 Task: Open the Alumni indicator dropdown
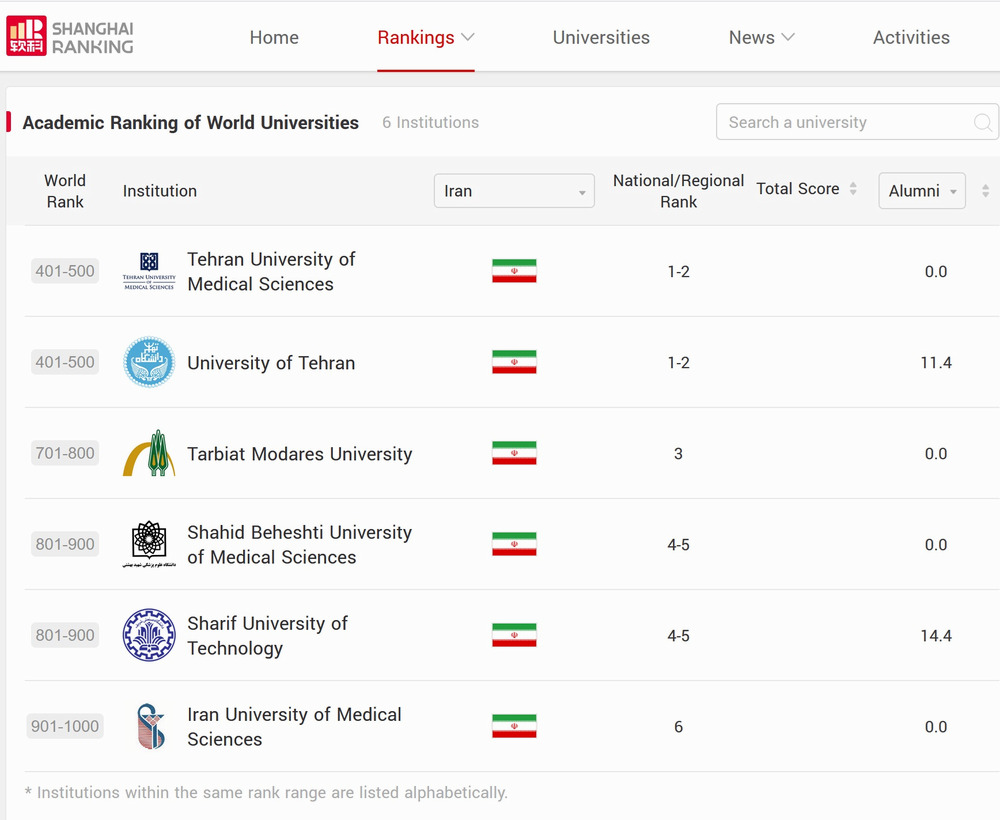pos(921,191)
